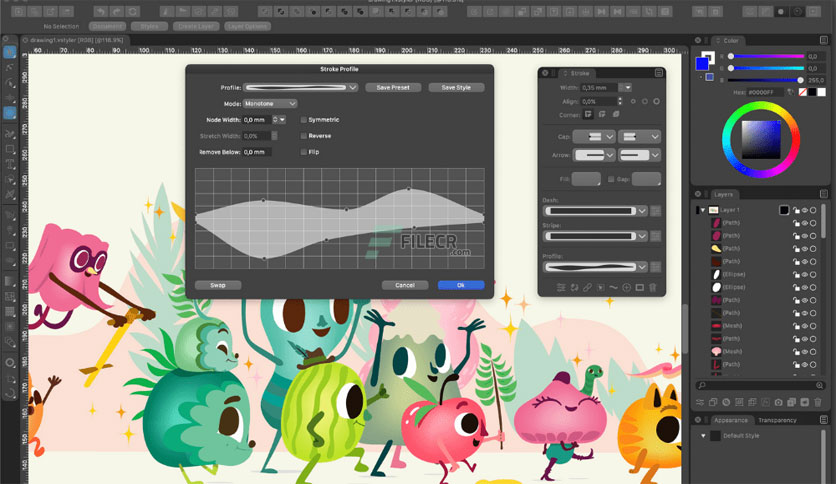Viewport: 836px width, 484px height.
Task: Click the Layers panel search field
Action: (x=760, y=385)
